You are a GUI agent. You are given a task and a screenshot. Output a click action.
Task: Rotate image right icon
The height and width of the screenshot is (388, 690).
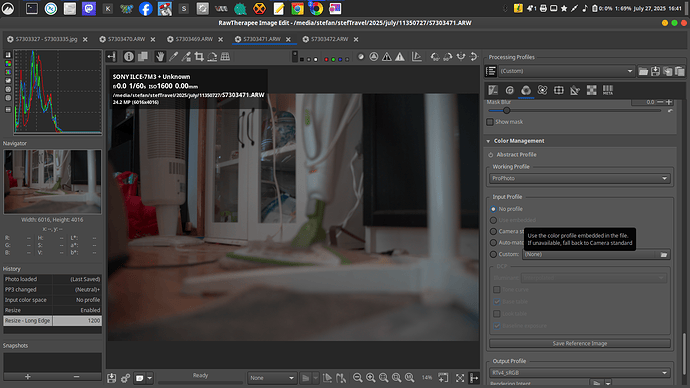coord(448,57)
